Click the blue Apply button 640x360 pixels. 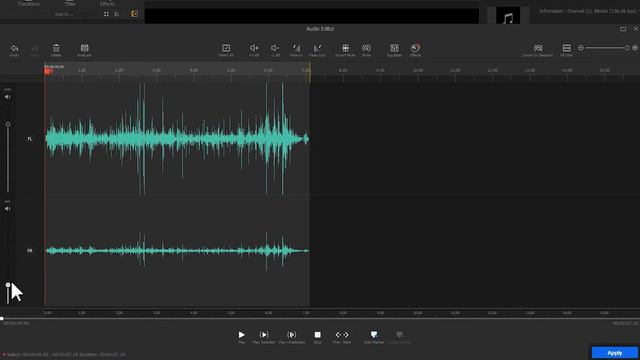[x=615, y=353]
